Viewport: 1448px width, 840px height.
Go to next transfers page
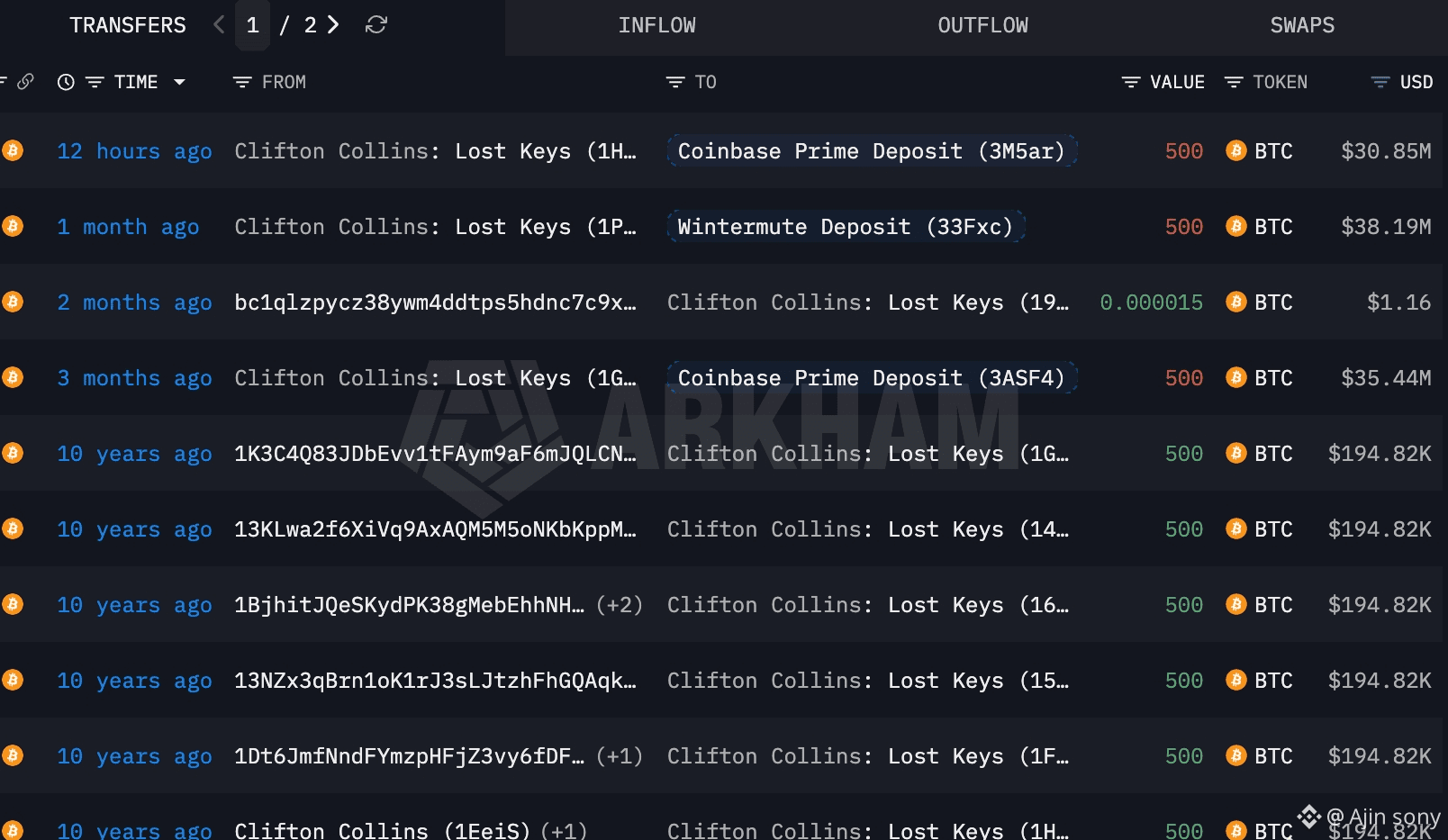pyautogui.click(x=333, y=25)
